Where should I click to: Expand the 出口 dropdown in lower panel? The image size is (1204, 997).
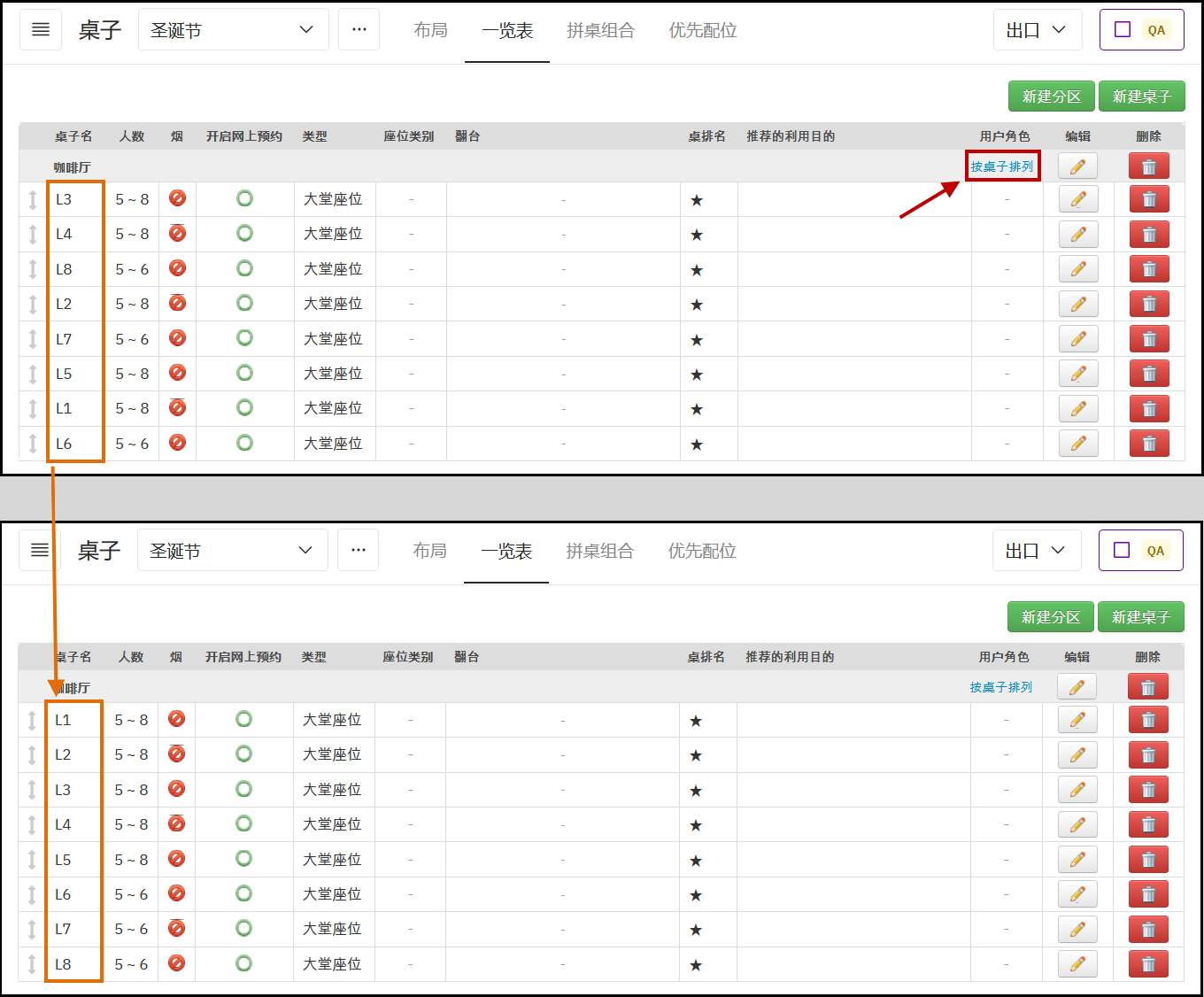click(1037, 551)
